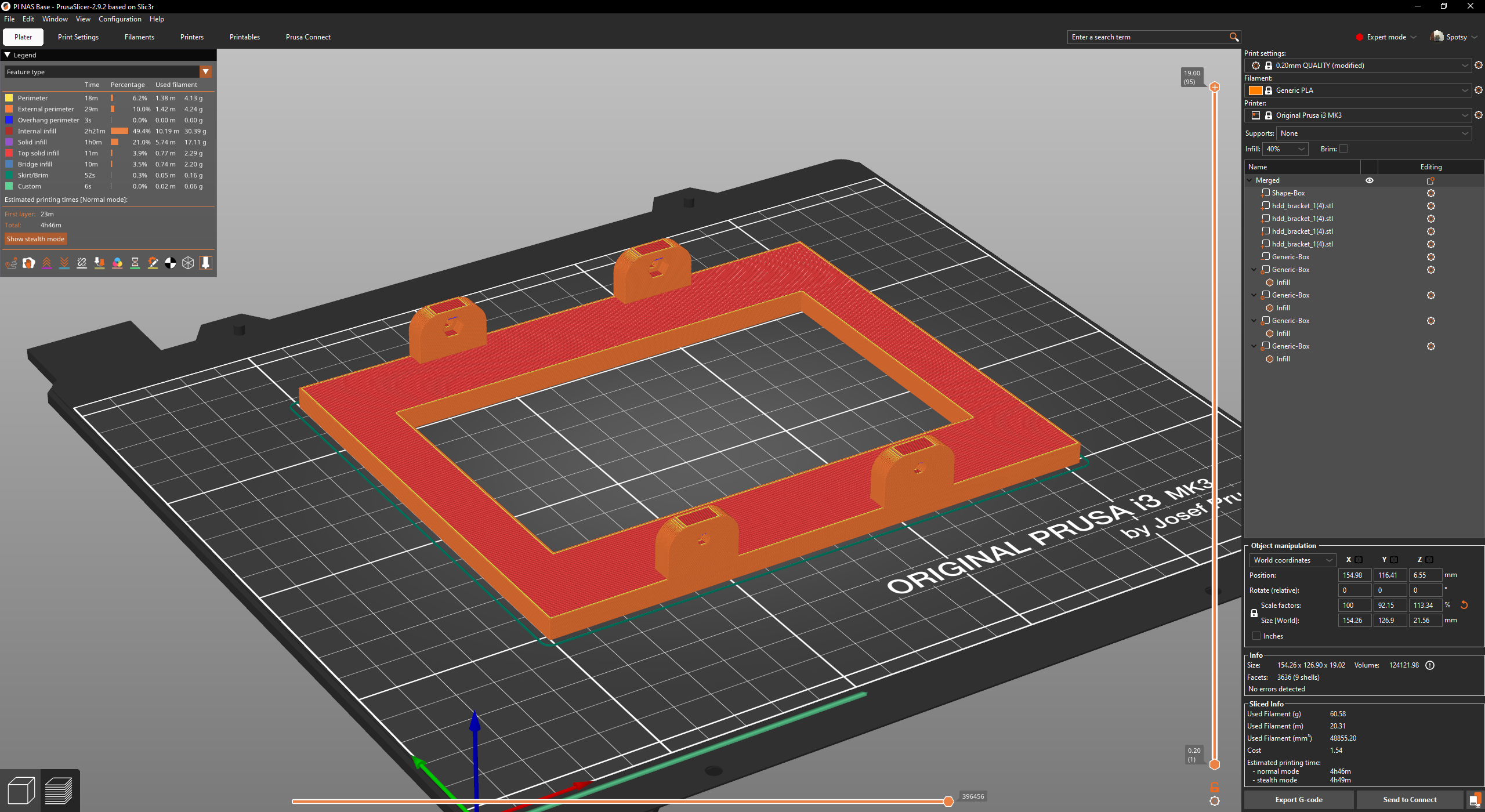Open the Feature type view dropdown

(x=108, y=72)
